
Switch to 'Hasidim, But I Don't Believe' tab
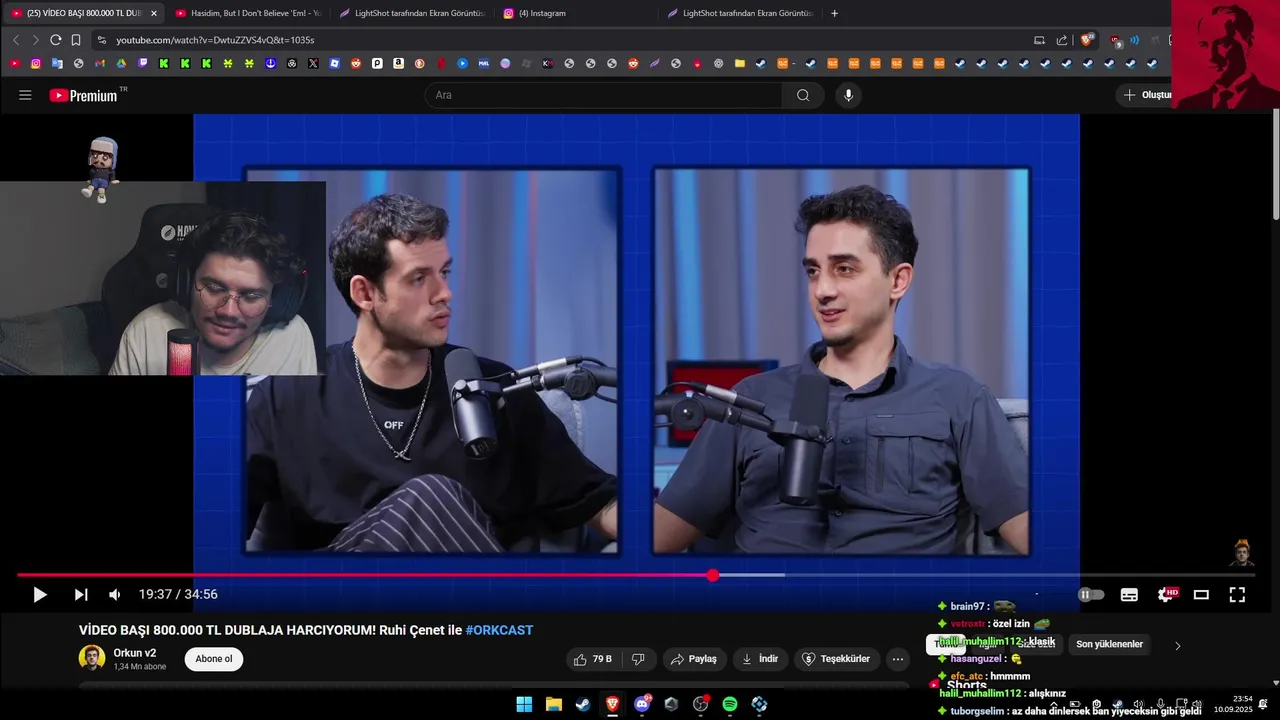pos(247,13)
